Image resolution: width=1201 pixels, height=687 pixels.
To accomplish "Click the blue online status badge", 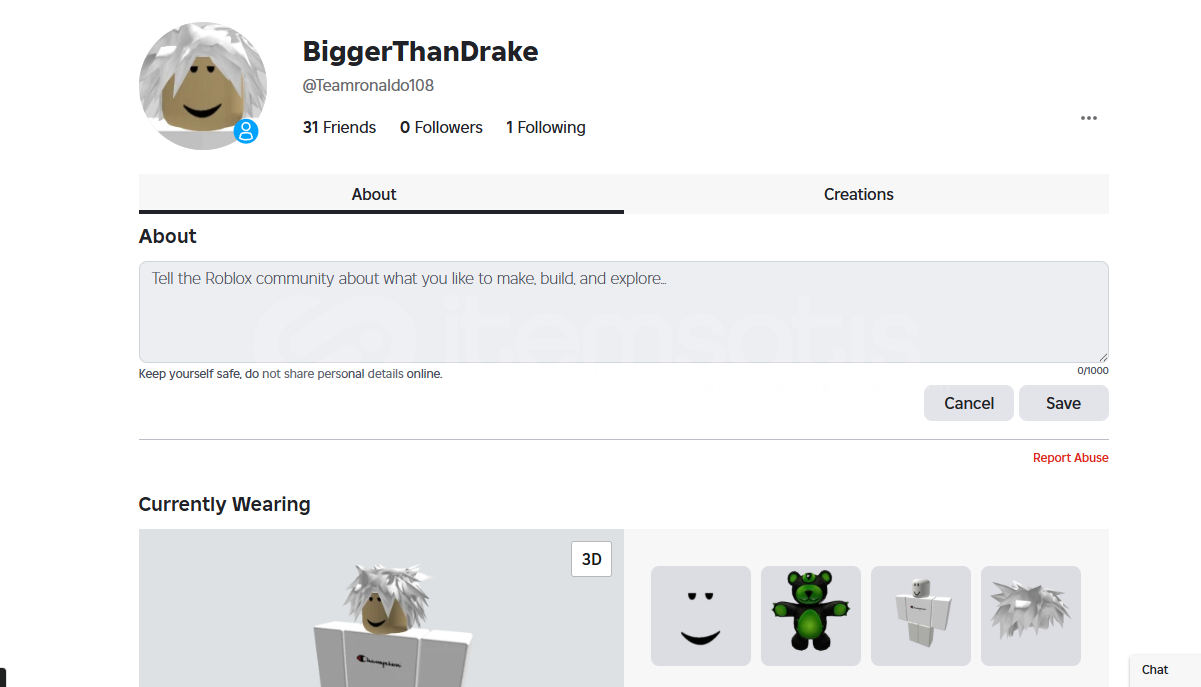I will click(246, 132).
